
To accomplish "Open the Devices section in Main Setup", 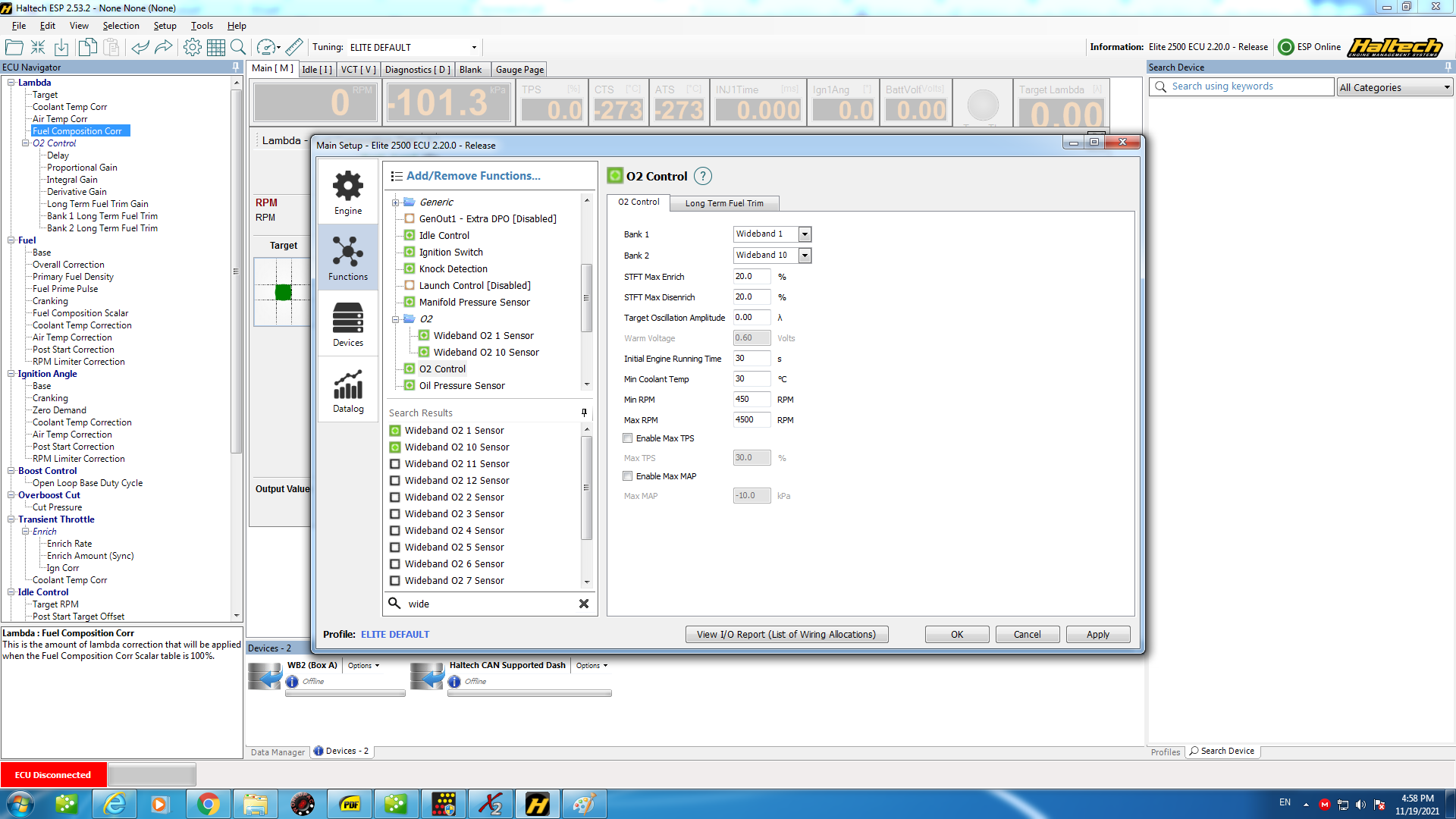I will pyautogui.click(x=348, y=325).
